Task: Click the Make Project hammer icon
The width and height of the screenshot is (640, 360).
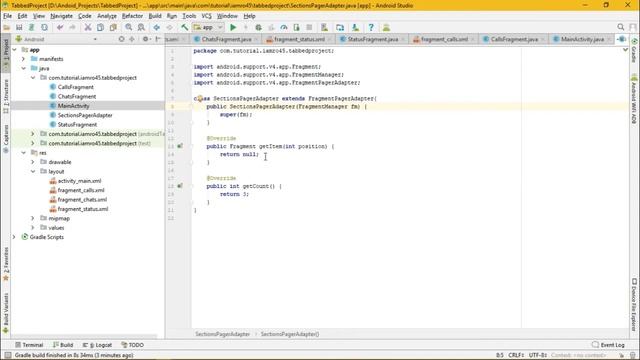Action: click(x=184, y=27)
